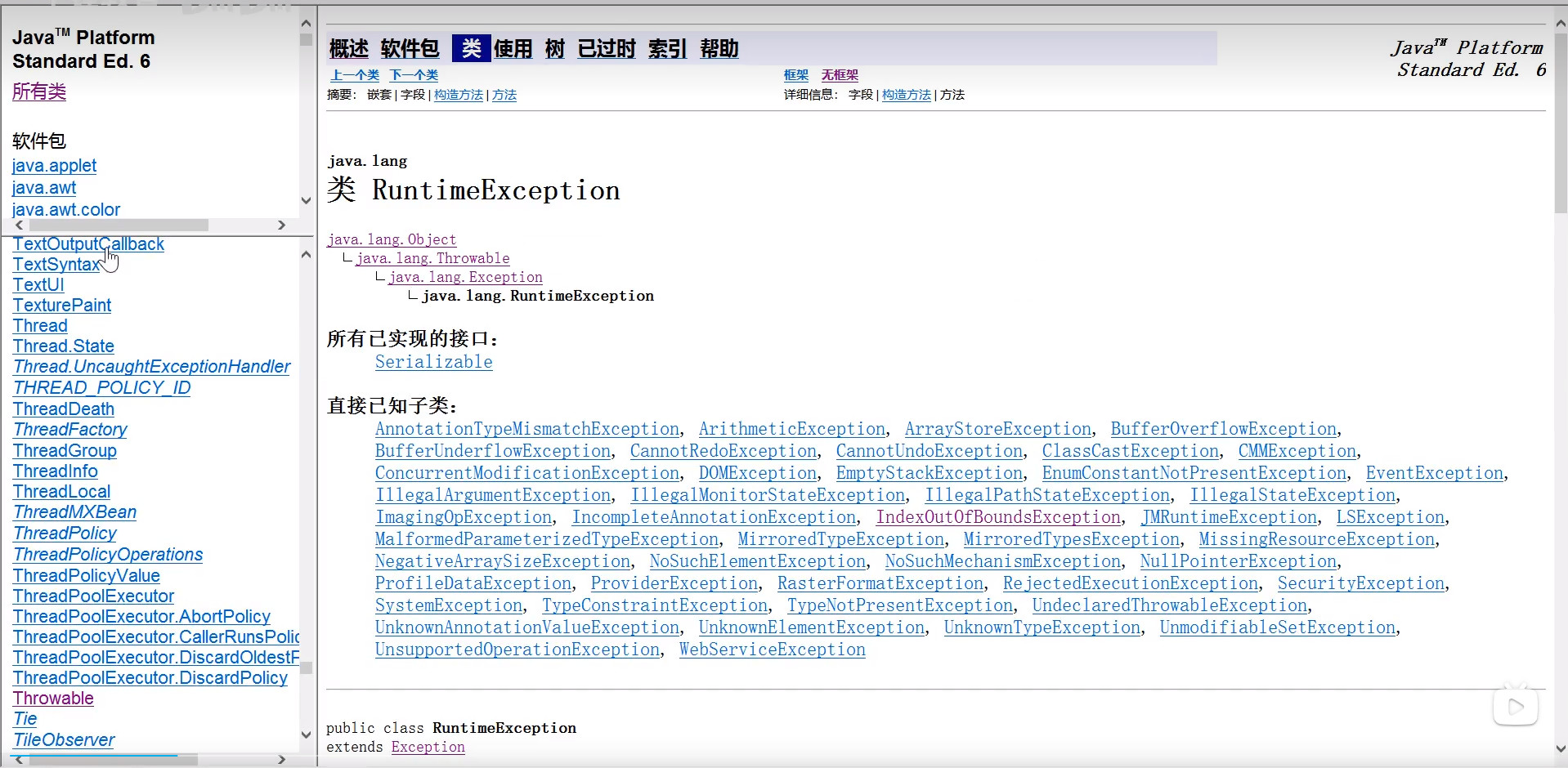Open the IllegalArgumentException subclass link
This screenshot has width=1568, height=768.
493,495
